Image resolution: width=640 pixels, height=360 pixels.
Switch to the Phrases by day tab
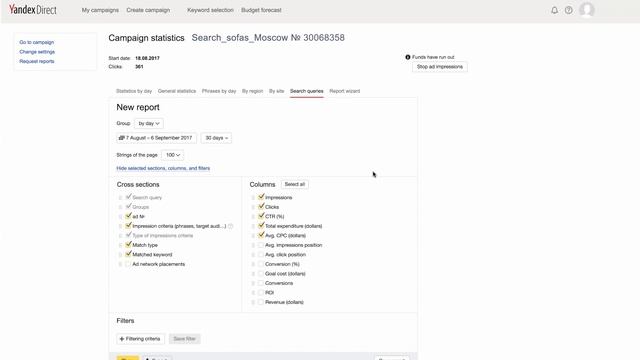tap(219, 91)
